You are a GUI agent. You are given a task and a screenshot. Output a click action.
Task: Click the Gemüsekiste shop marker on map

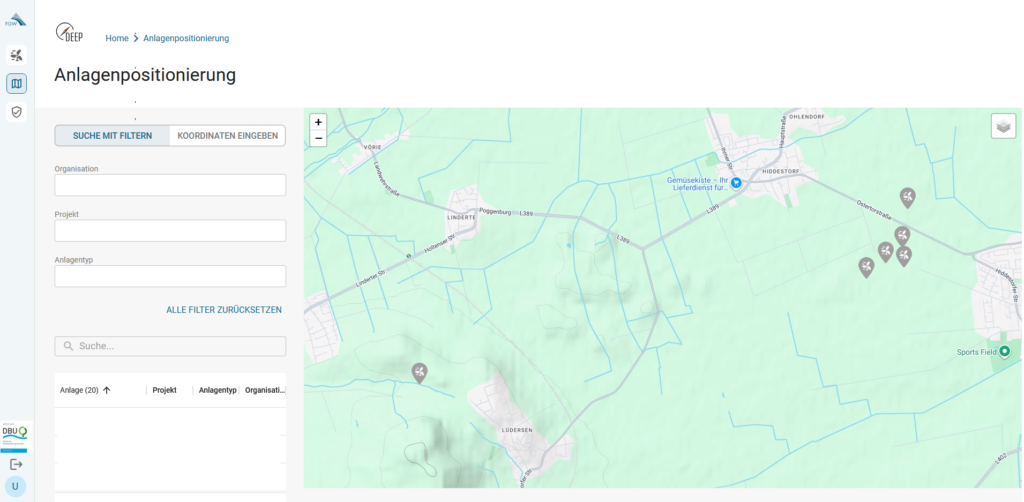(x=736, y=183)
